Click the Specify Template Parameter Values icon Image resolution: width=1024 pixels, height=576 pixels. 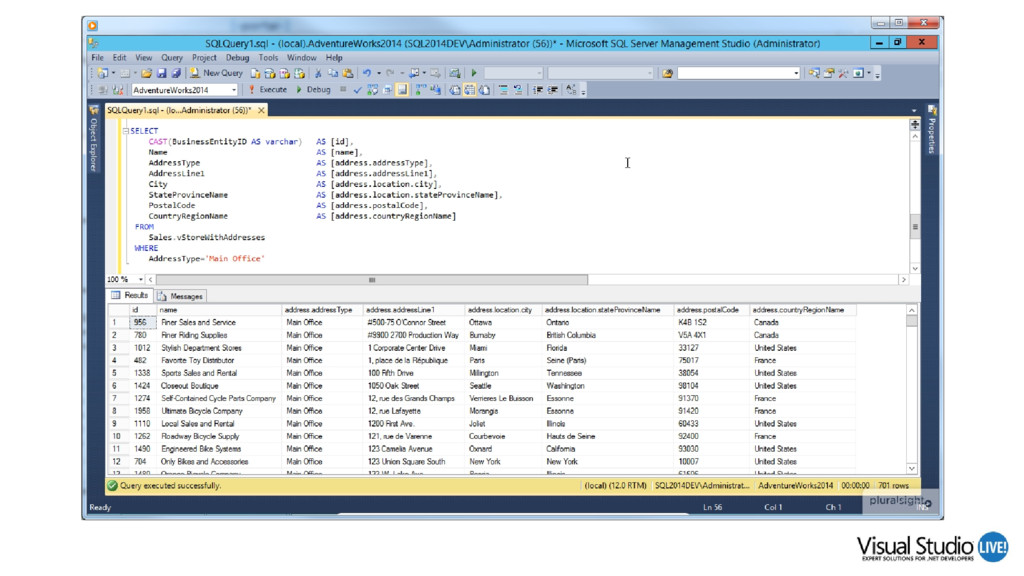[x=571, y=90]
